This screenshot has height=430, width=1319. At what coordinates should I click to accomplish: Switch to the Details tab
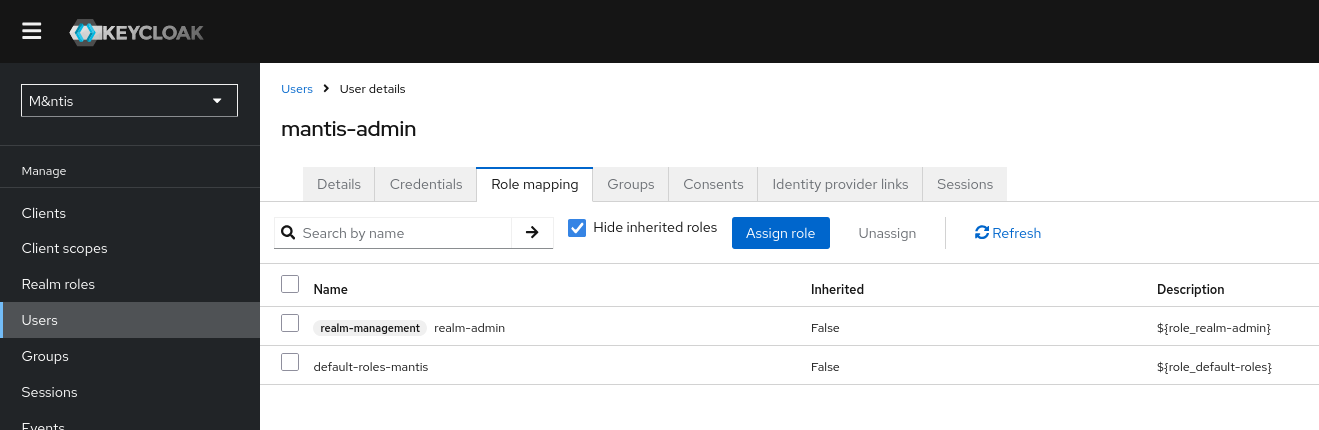[339, 184]
